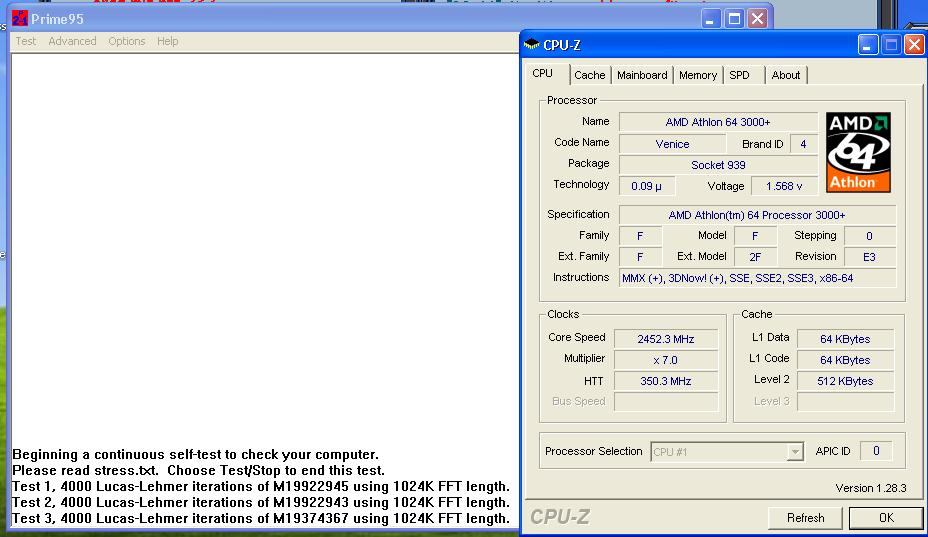928x537 pixels.
Task: Click the AMD Athlon 64 logo
Action: [x=858, y=153]
